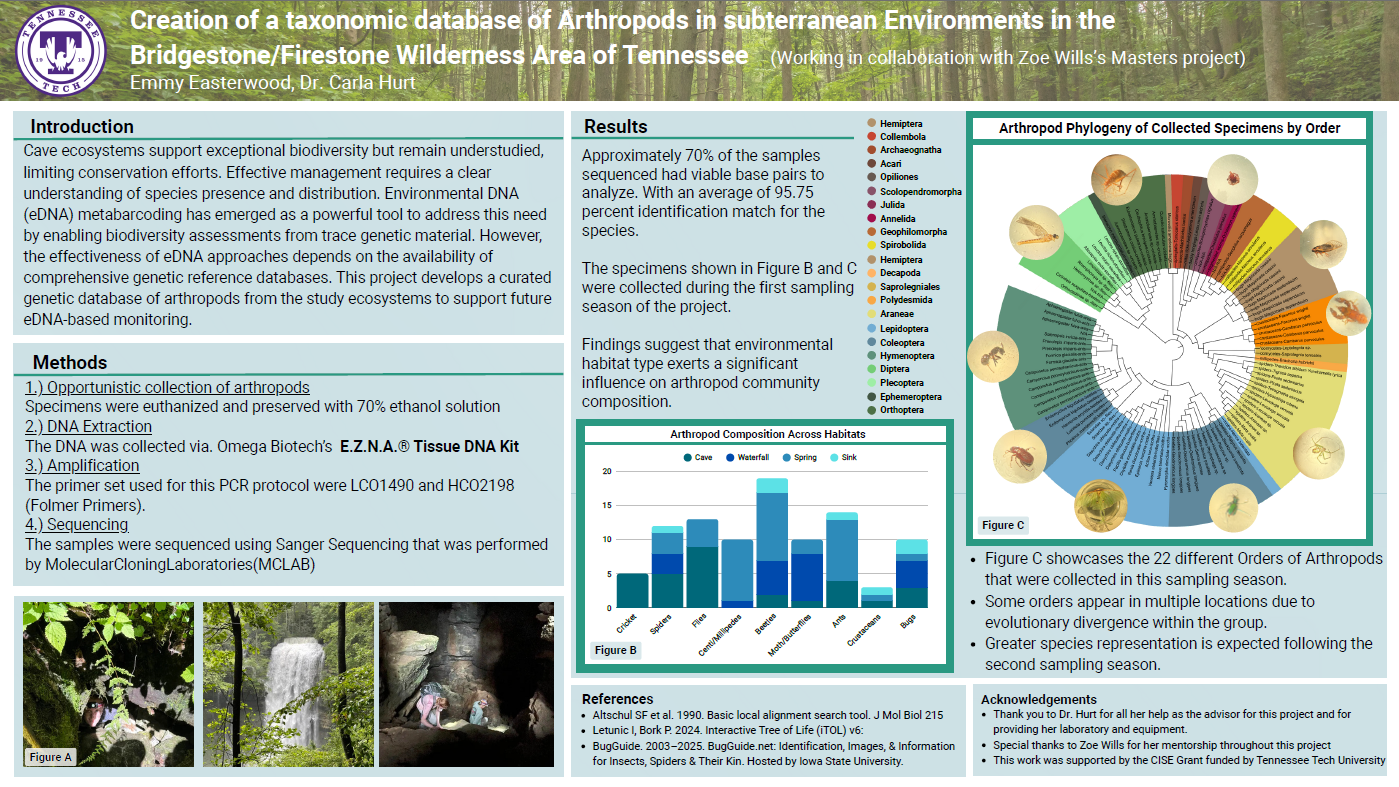Click the Cave legend marker in chart
1399x787 pixels.
point(688,457)
